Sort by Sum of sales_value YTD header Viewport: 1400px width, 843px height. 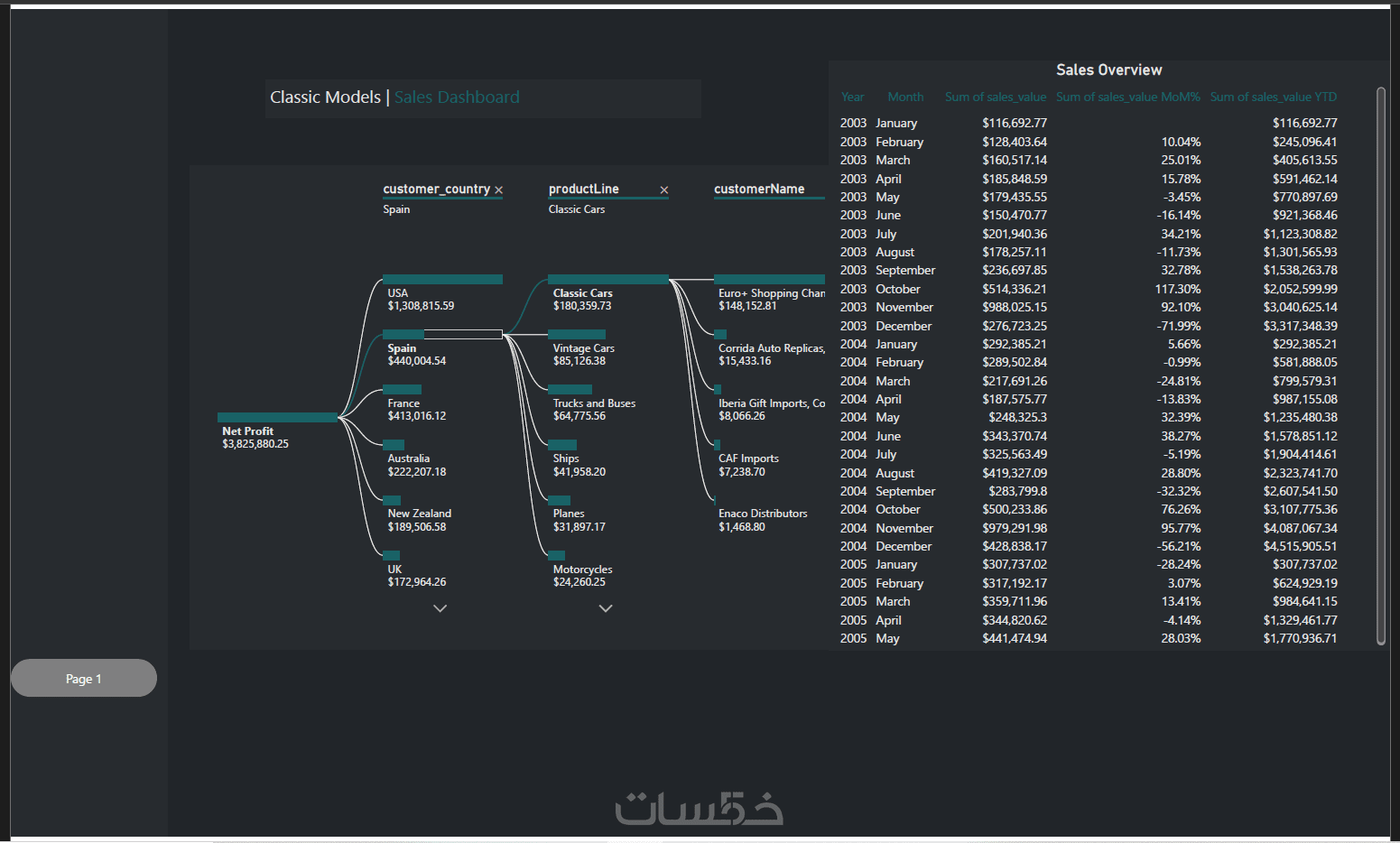[x=1274, y=97]
